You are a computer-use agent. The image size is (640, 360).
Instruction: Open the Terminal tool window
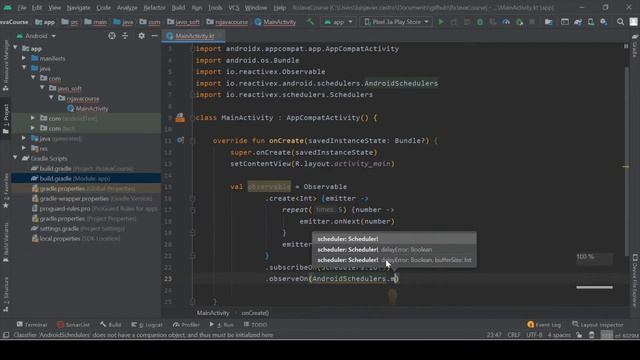pos(32,325)
